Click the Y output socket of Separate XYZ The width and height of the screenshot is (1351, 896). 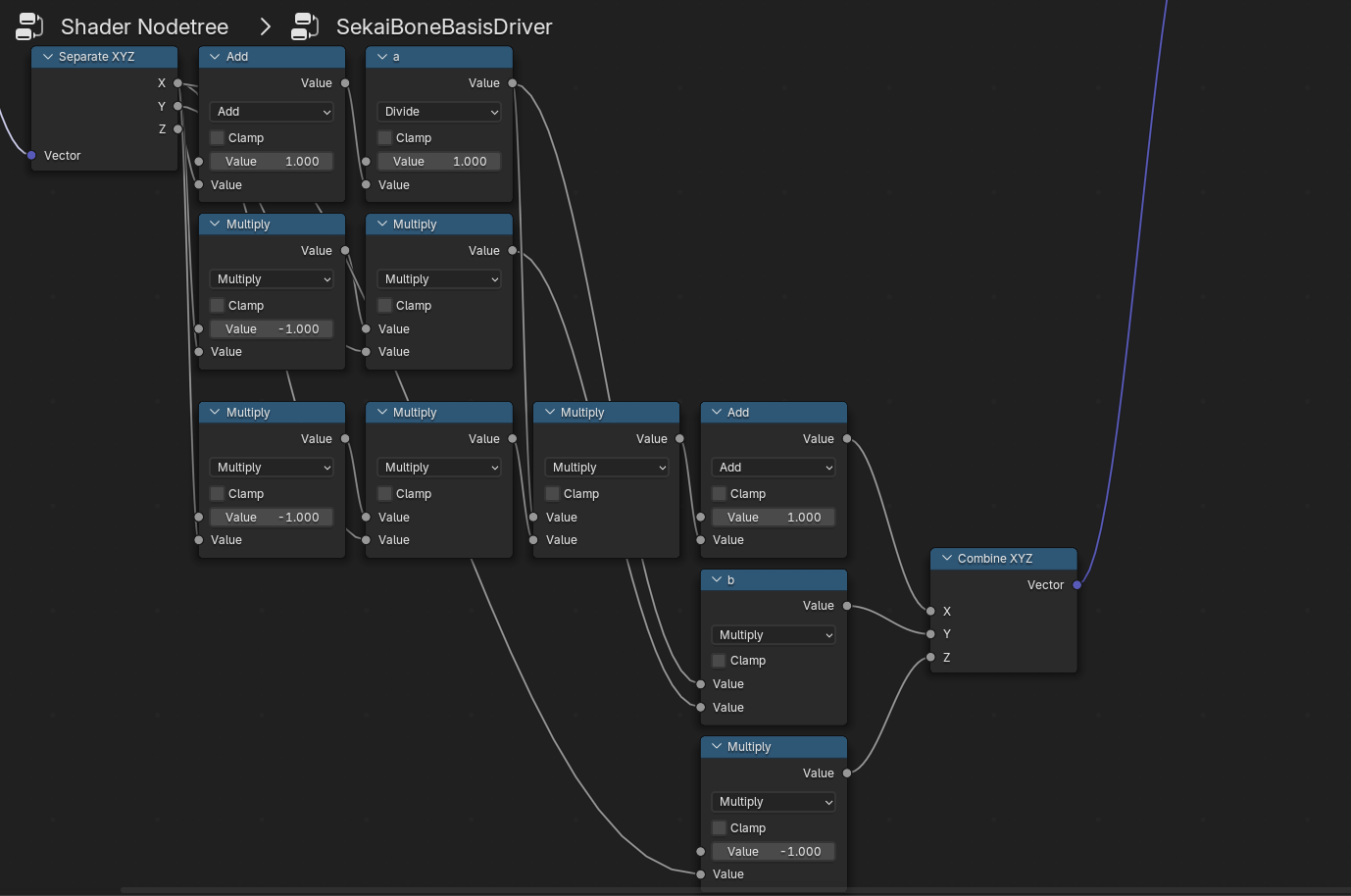(177, 106)
